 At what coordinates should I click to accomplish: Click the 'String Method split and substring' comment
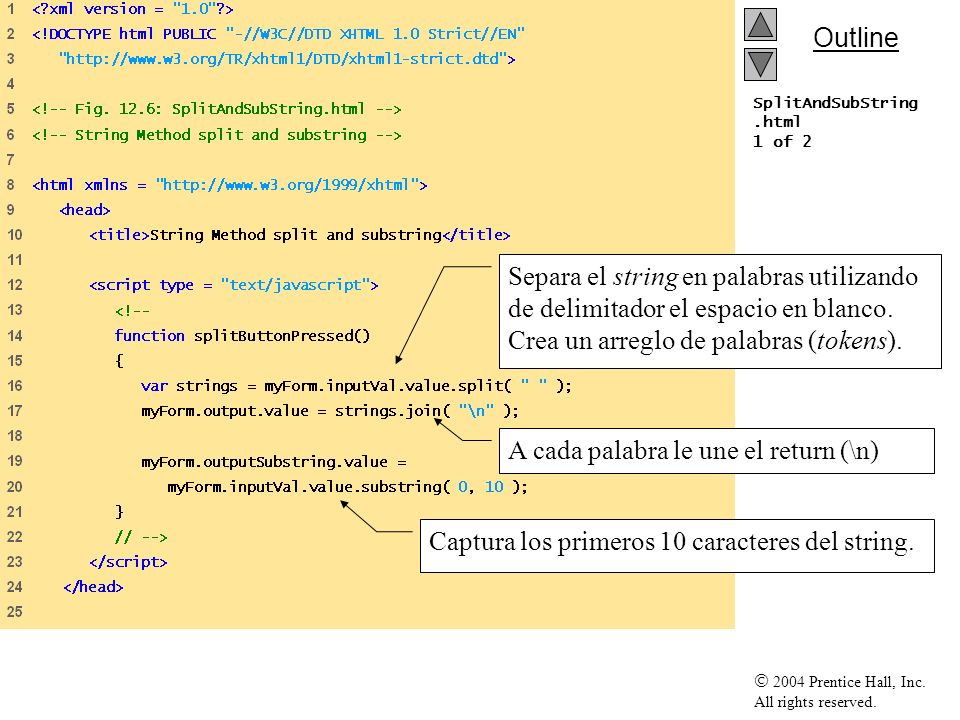217,135
